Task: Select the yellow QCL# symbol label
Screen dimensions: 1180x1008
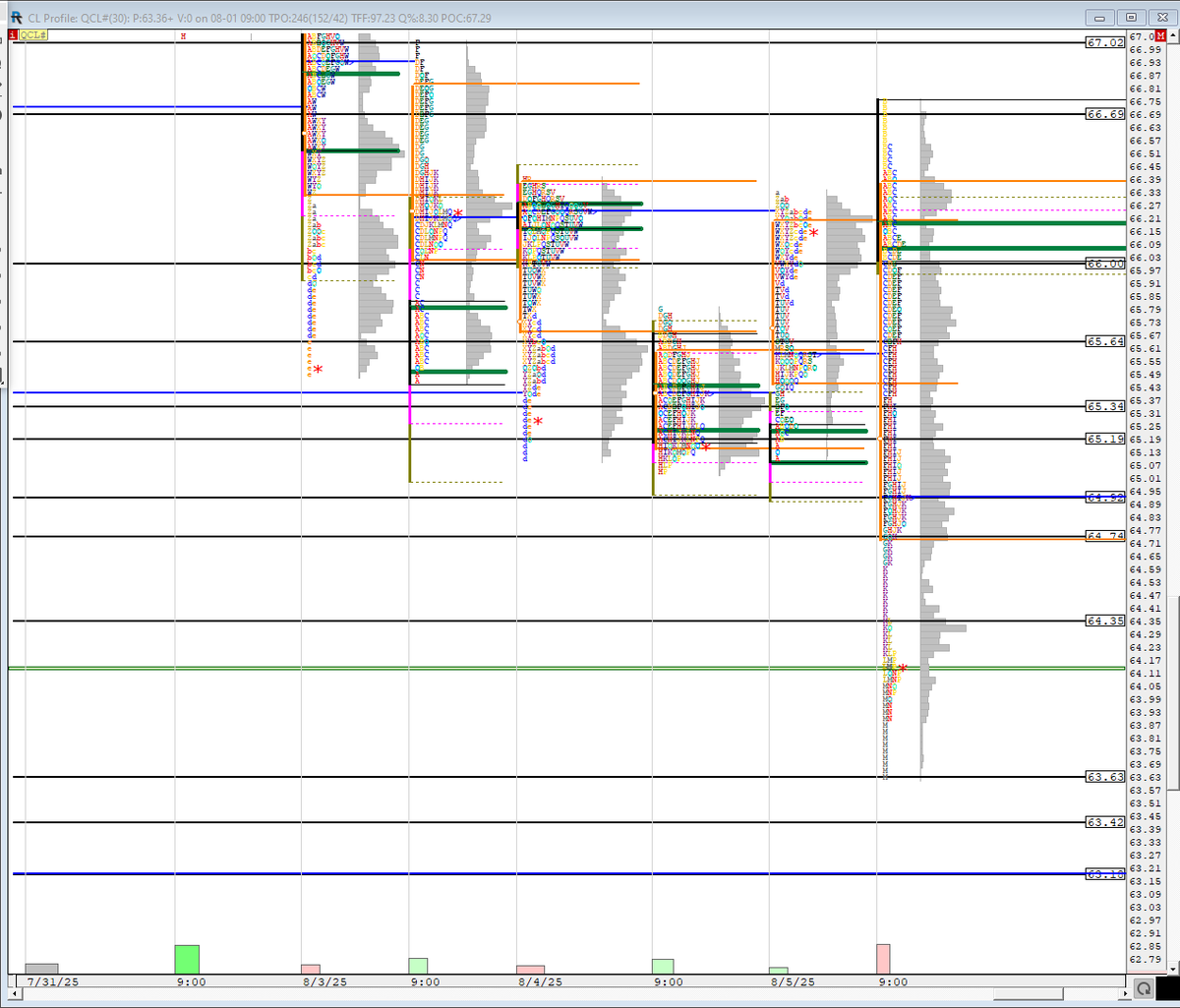Action: (x=33, y=34)
